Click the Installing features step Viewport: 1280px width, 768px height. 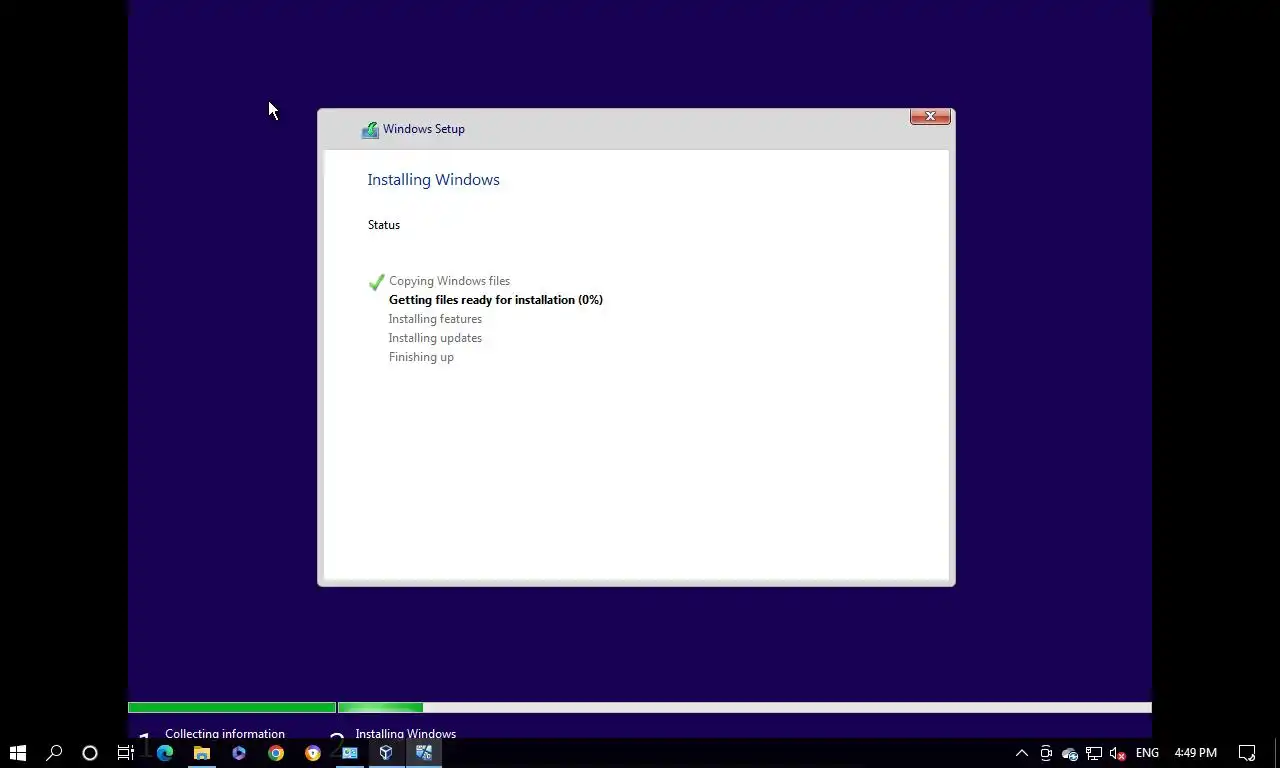[x=435, y=319]
